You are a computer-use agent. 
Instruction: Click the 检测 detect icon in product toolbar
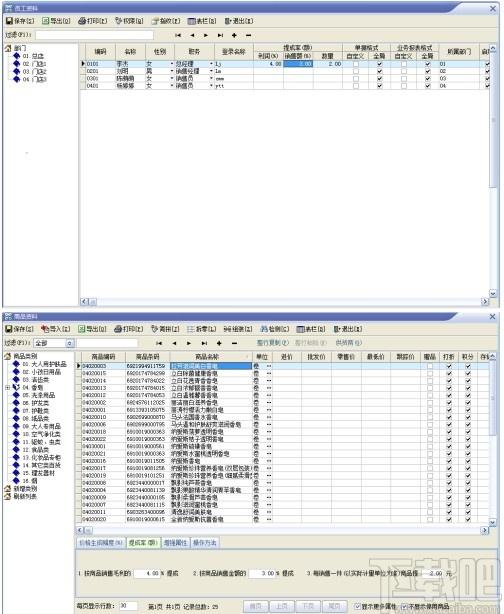point(264,329)
